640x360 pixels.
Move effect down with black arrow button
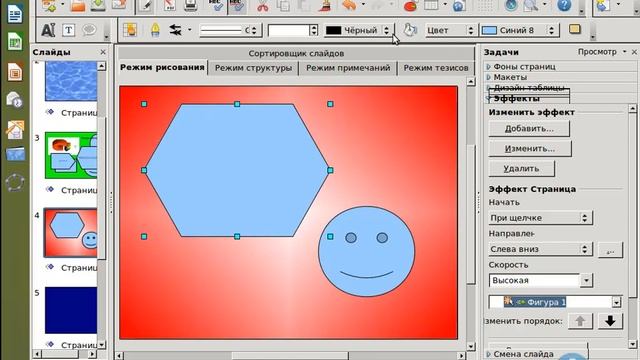pos(610,321)
